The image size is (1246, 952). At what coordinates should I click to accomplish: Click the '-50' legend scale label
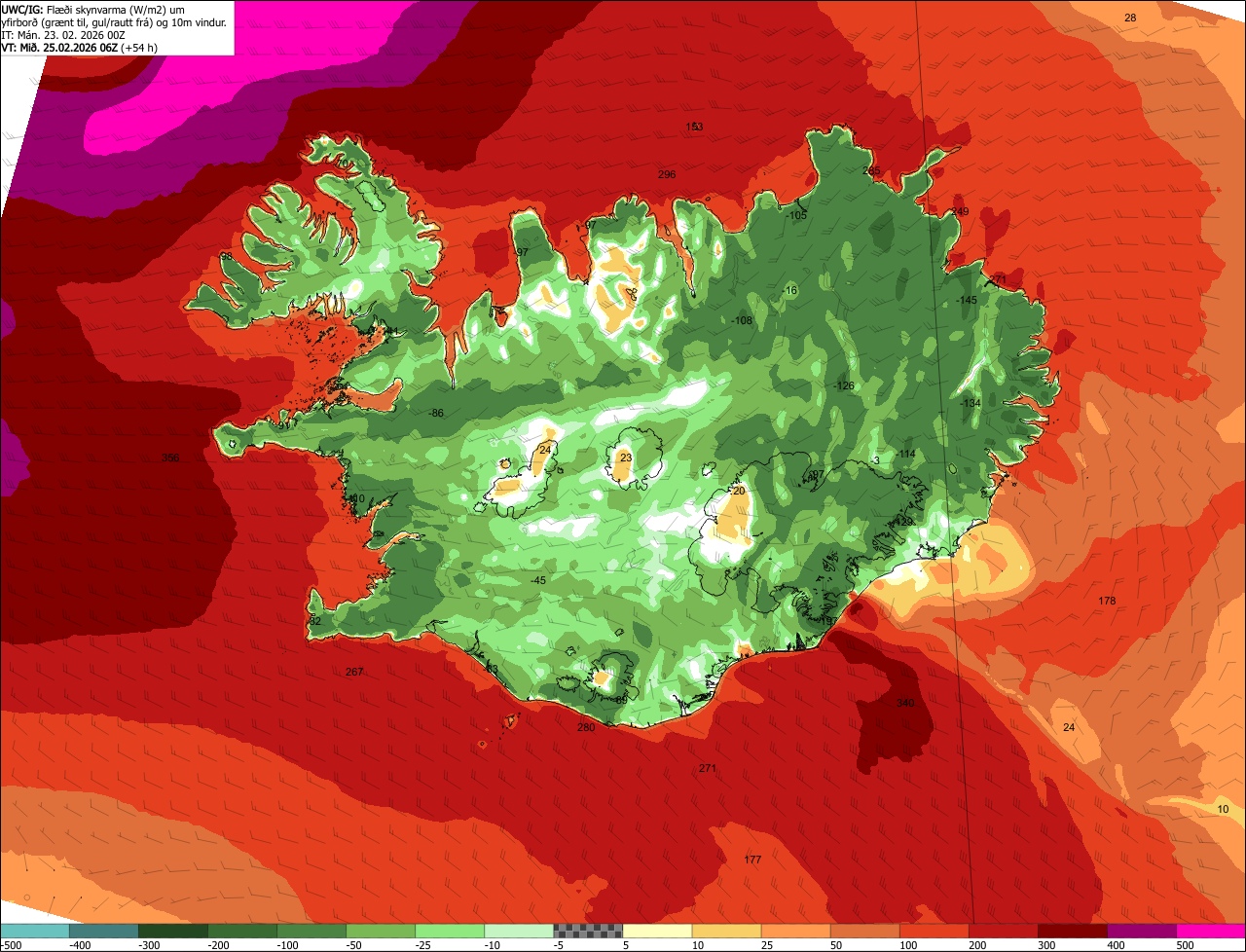[x=355, y=945]
